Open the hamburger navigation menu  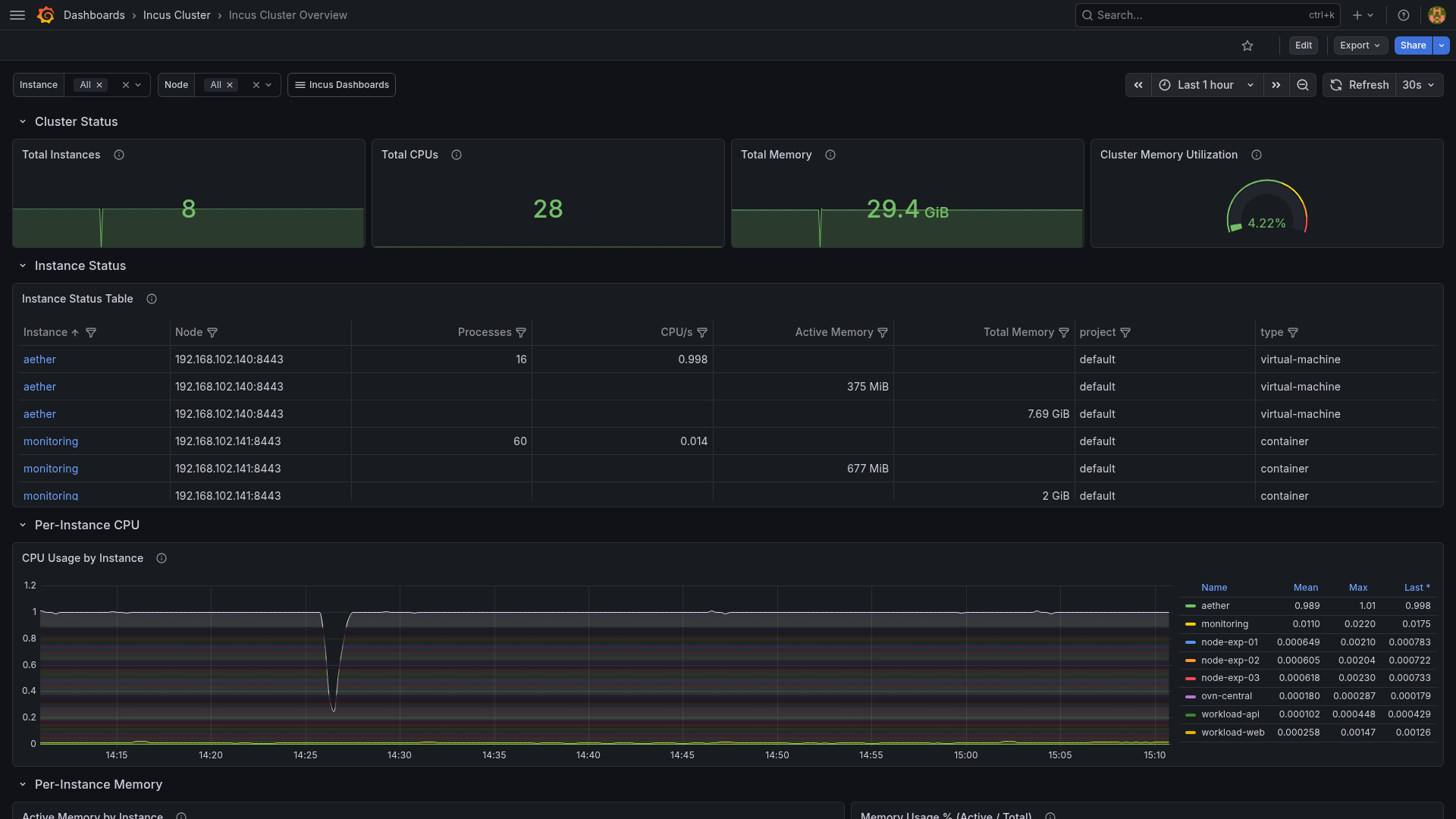[17, 15]
